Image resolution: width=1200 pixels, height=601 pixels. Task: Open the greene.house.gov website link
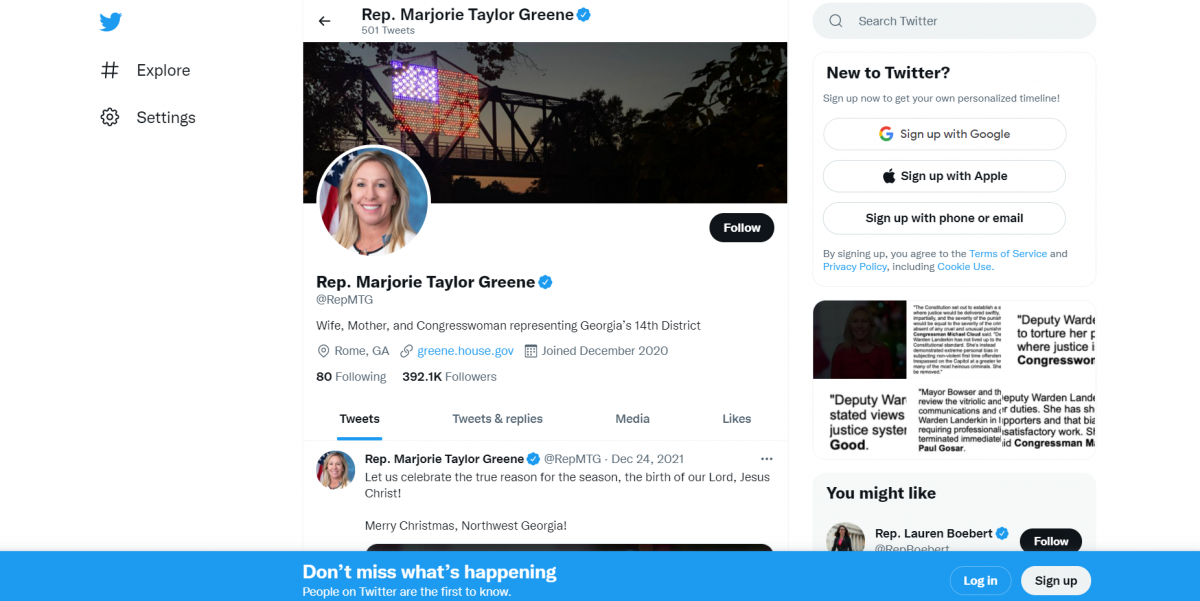[465, 351]
